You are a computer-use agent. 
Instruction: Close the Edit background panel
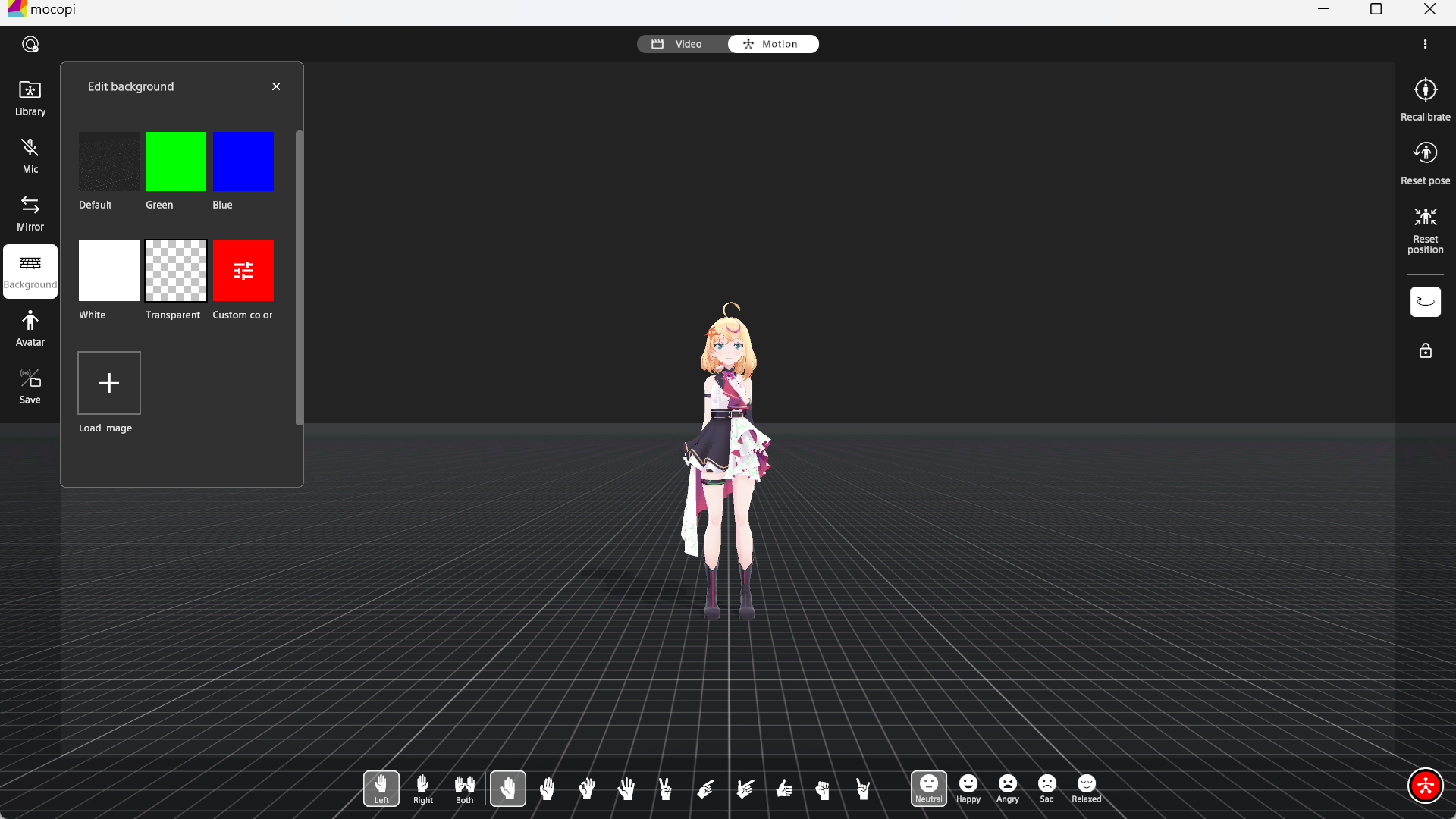click(x=276, y=86)
